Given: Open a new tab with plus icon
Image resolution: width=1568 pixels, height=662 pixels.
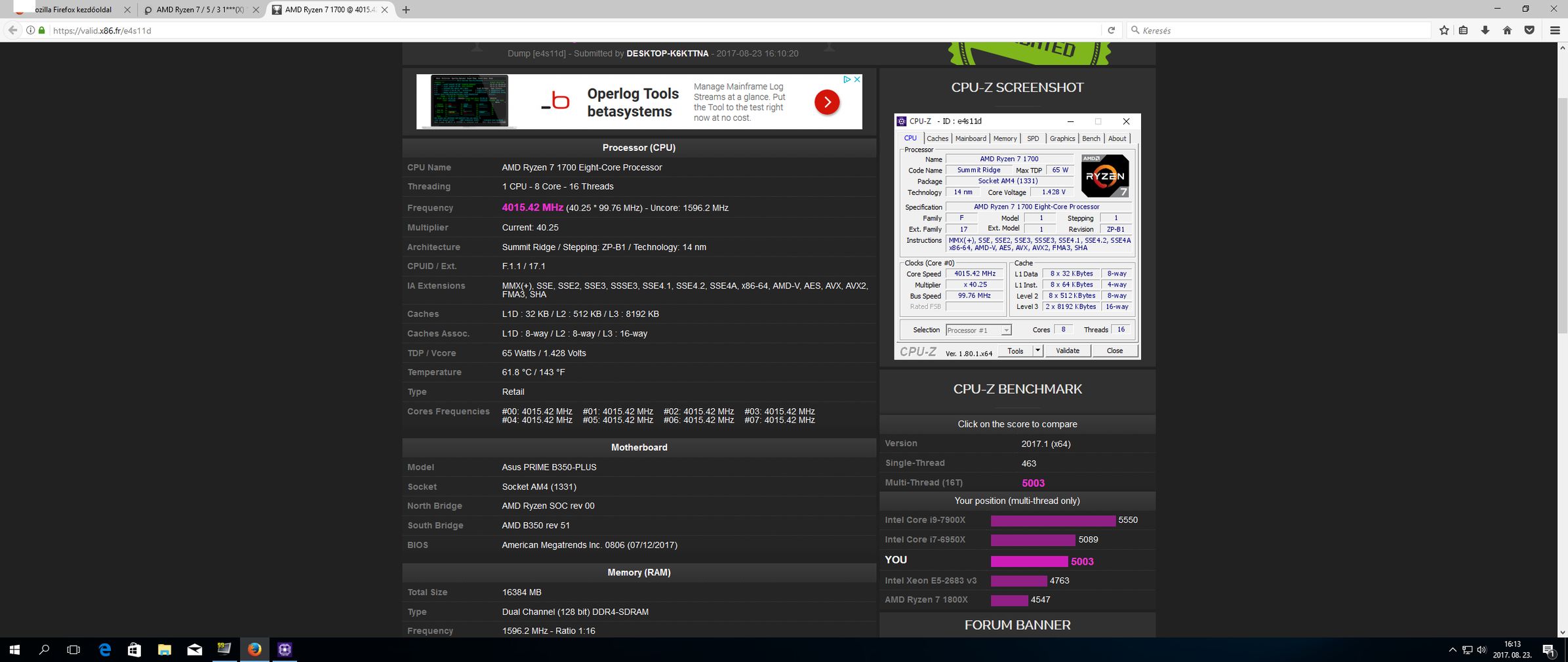Looking at the screenshot, I should (406, 10).
